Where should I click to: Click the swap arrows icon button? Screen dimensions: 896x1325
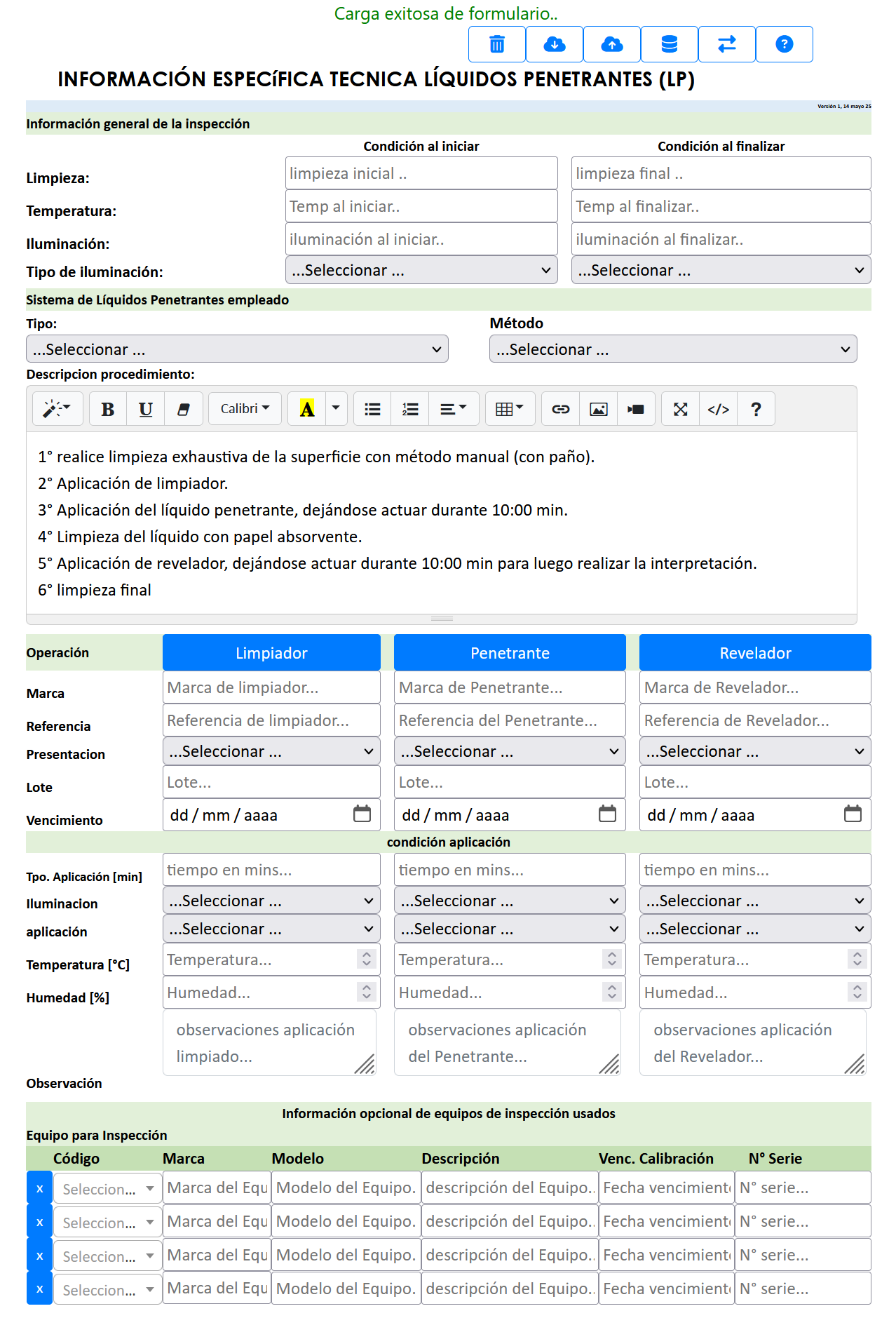[727, 44]
